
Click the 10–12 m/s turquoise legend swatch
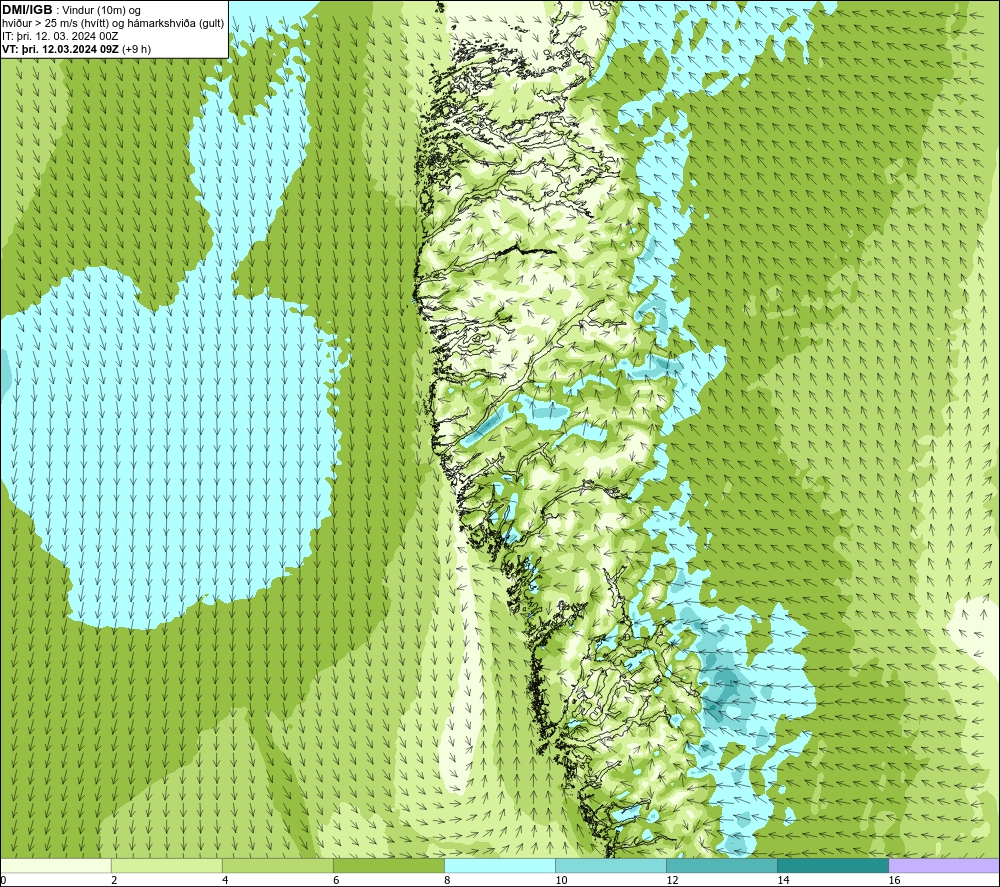pos(611,865)
